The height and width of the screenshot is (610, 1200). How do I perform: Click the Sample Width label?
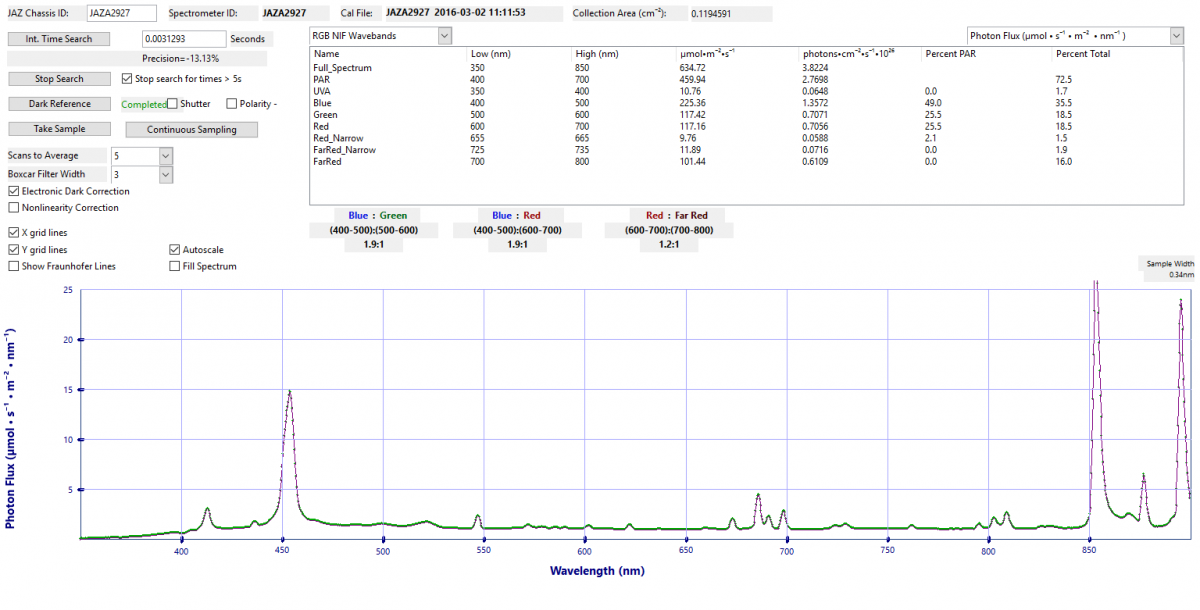(x=1170, y=264)
